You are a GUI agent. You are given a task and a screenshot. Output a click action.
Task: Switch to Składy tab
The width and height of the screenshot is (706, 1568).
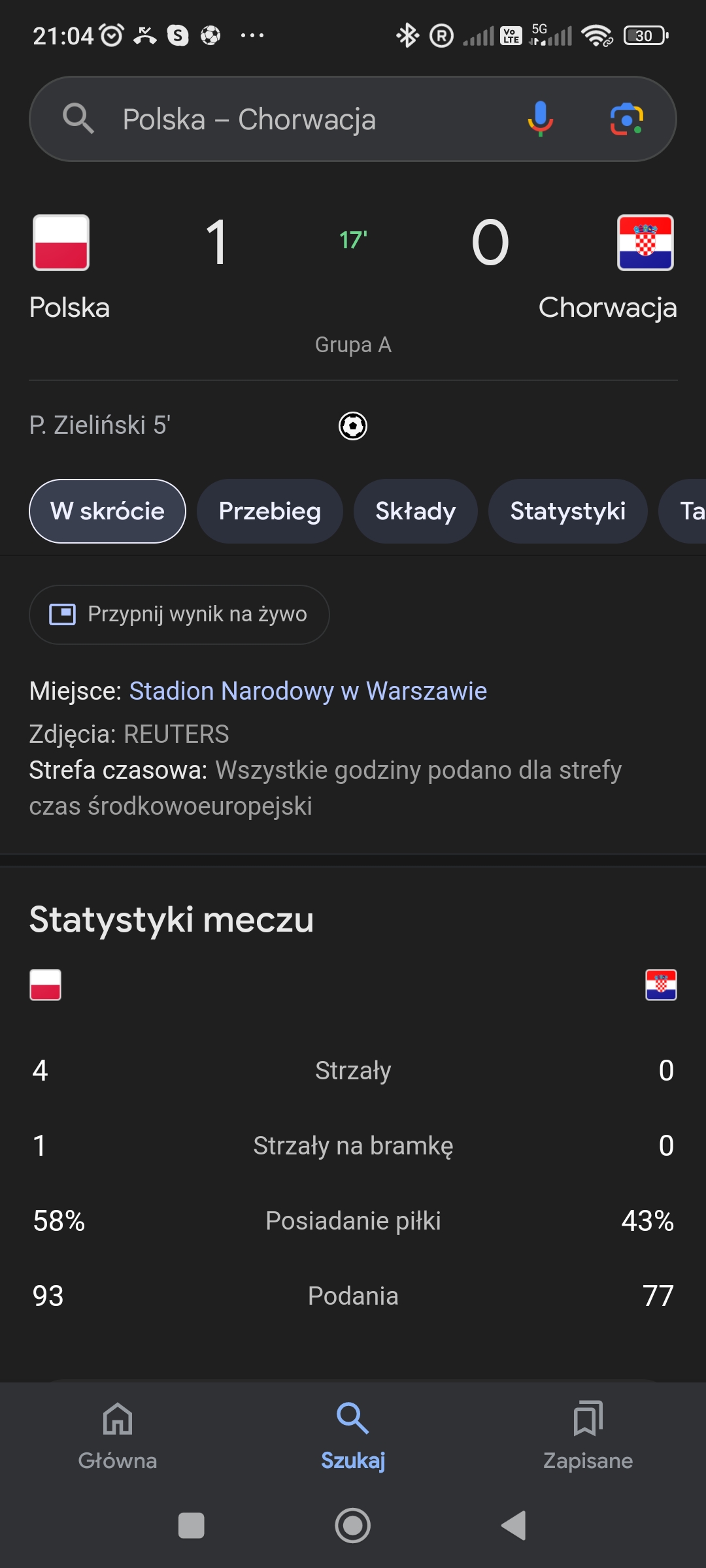(415, 511)
